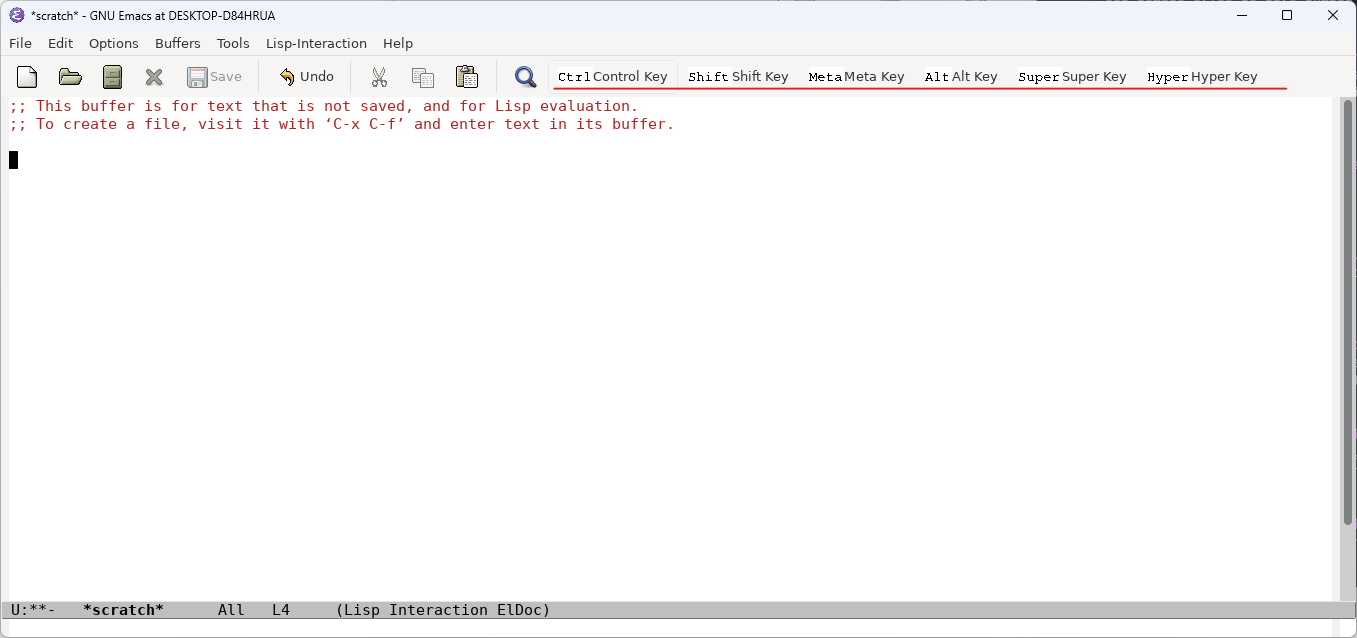Viewport: 1357px width, 638px height.
Task: Click the Undo toolbar button
Action: [306, 77]
